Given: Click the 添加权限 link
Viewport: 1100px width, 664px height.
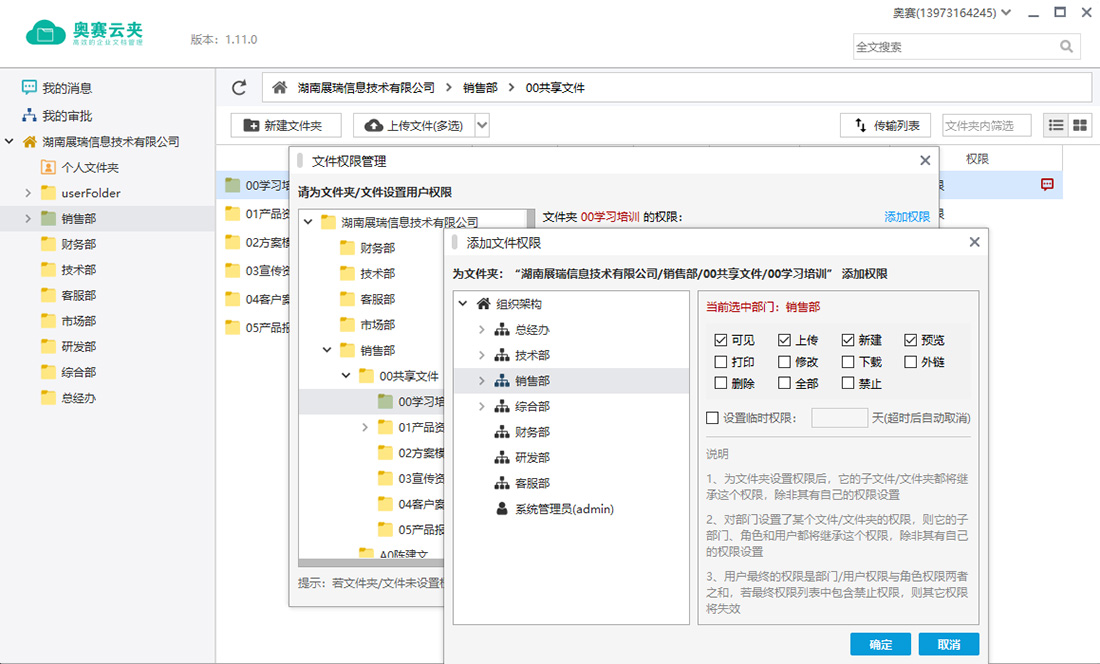Looking at the screenshot, I should 906,217.
